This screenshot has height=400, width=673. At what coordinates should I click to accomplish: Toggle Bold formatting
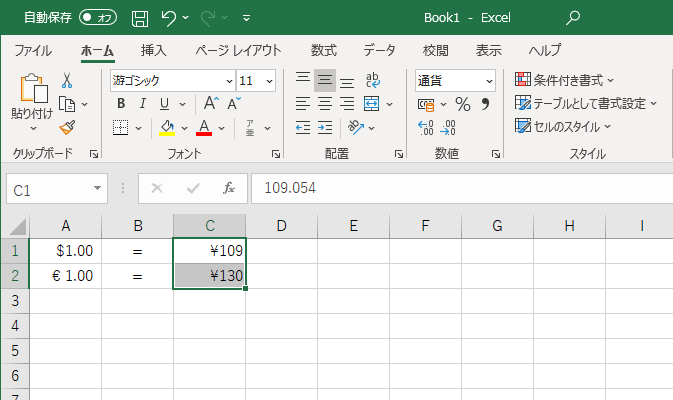click(121, 103)
